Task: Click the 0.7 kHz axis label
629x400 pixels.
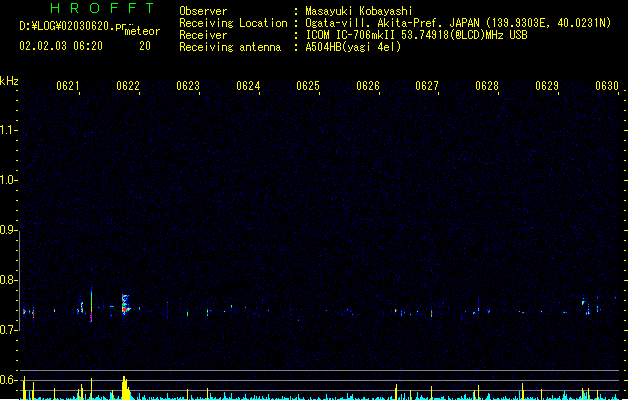Action: 7,330
